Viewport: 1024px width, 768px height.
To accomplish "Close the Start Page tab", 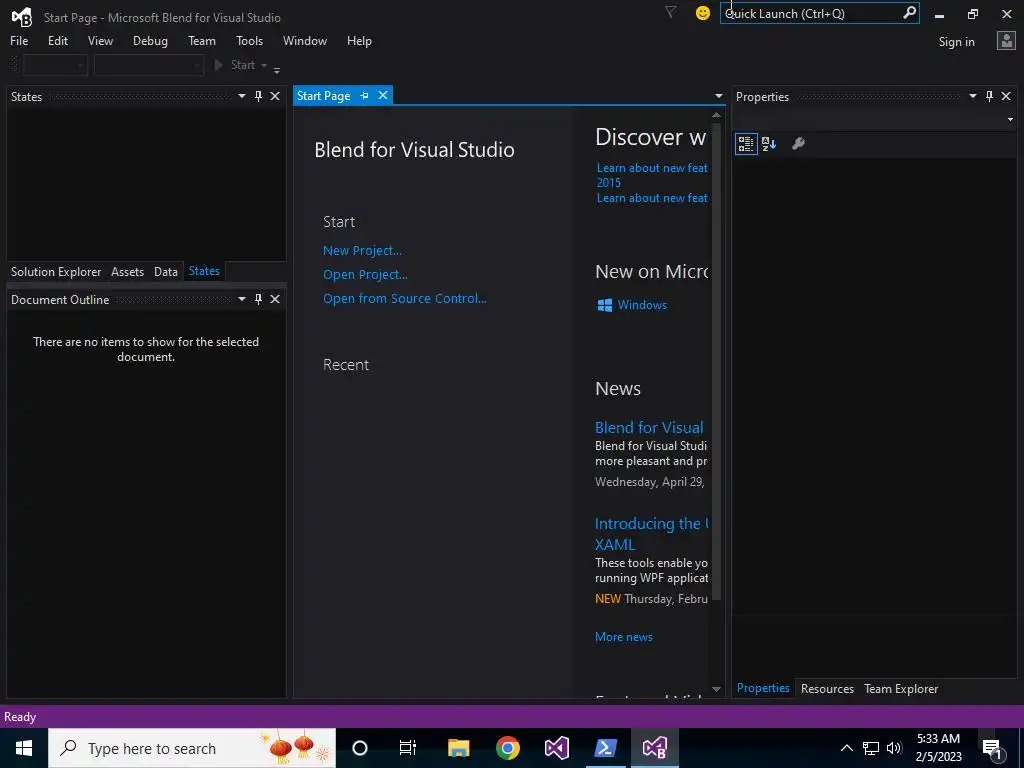I will pos(383,95).
